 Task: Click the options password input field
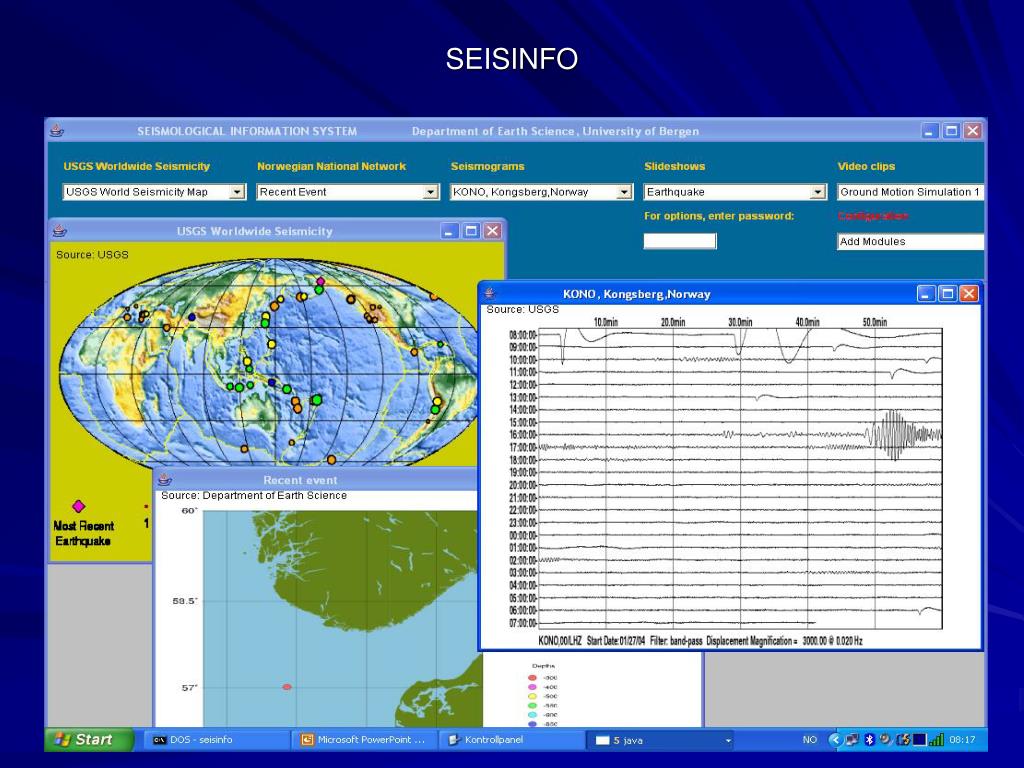pyautogui.click(x=680, y=241)
